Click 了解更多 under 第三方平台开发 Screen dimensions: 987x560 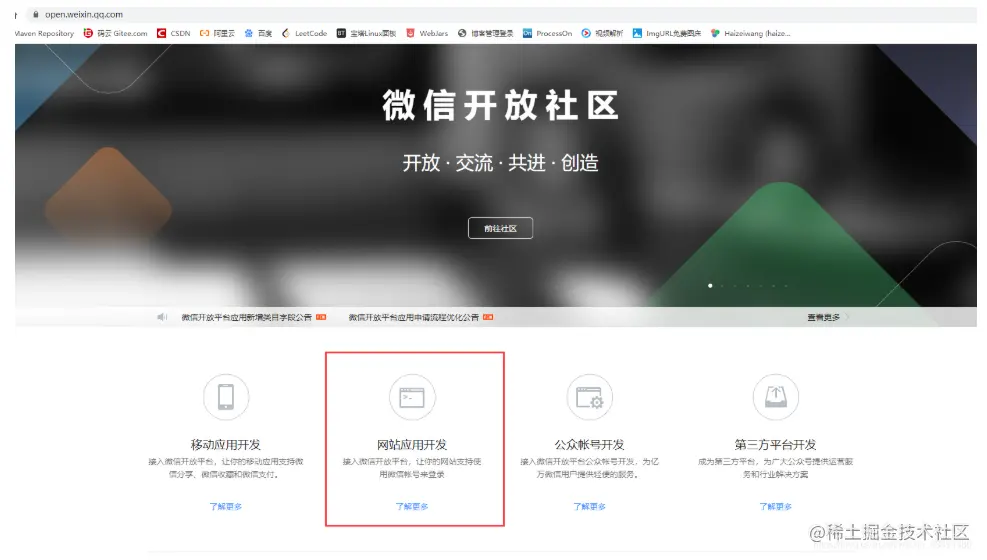776,507
